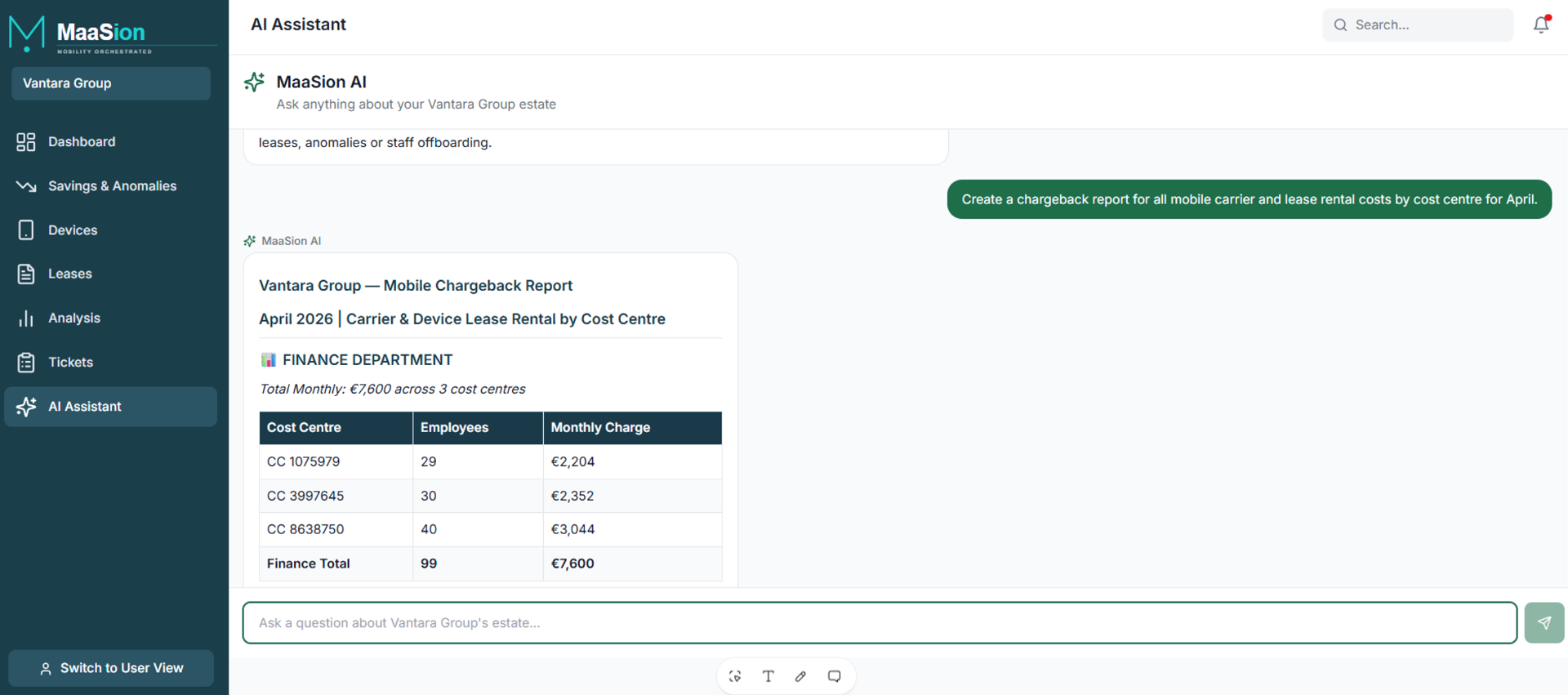Image resolution: width=1568 pixels, height=695 pixels.
Task: Click the Analysis bar chart icon
Action: pos(26,319)
